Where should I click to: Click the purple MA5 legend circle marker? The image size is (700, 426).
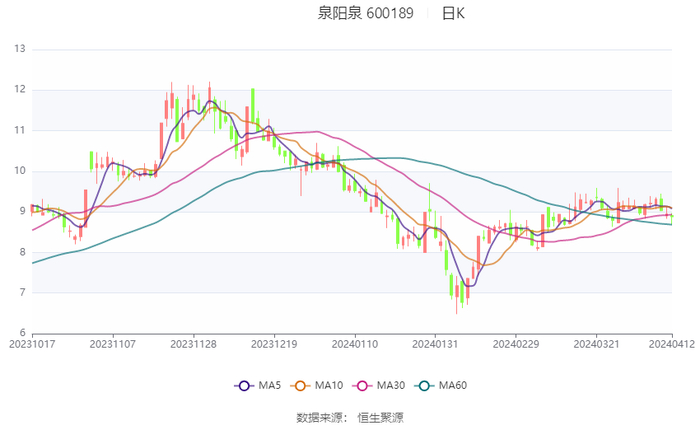click(x=243, y=386)
